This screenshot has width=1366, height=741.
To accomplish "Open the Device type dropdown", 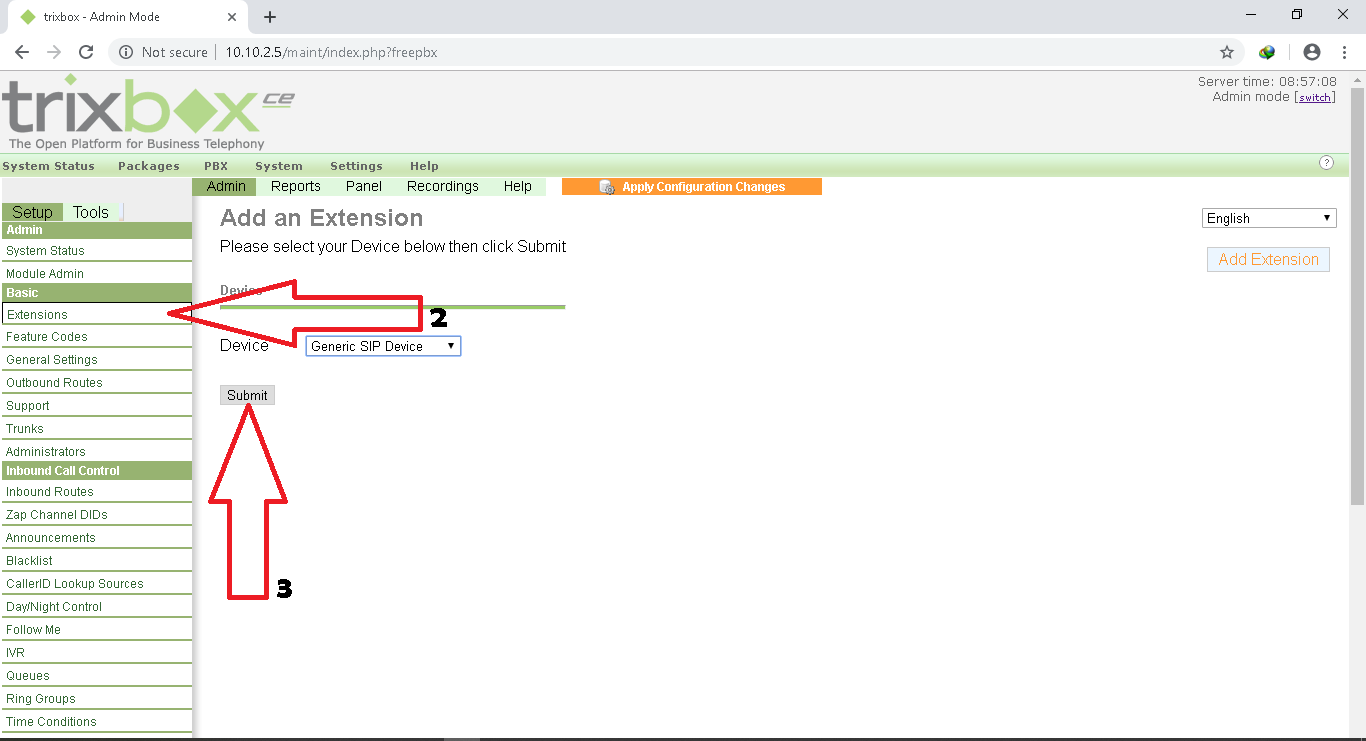I will click(x=383, y=346).
